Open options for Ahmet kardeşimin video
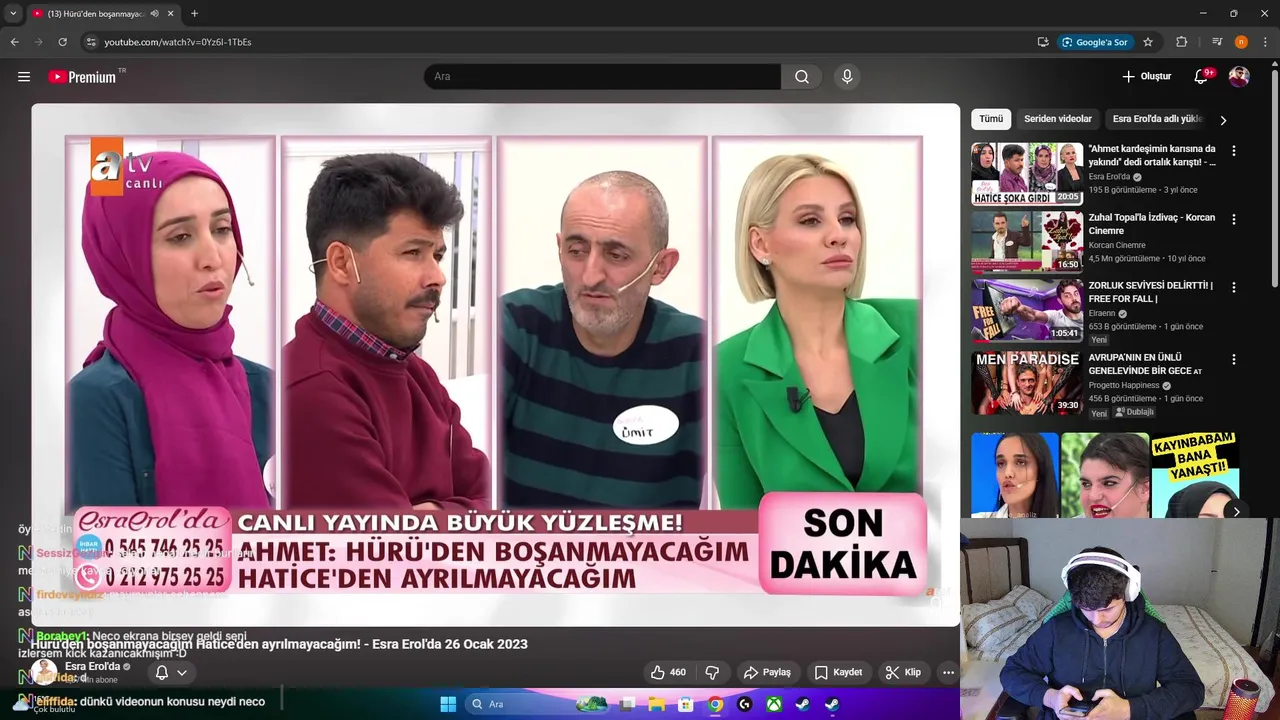Image resolution: width=1280 pixels, height=720 pixels. (x=1233, y=150)
